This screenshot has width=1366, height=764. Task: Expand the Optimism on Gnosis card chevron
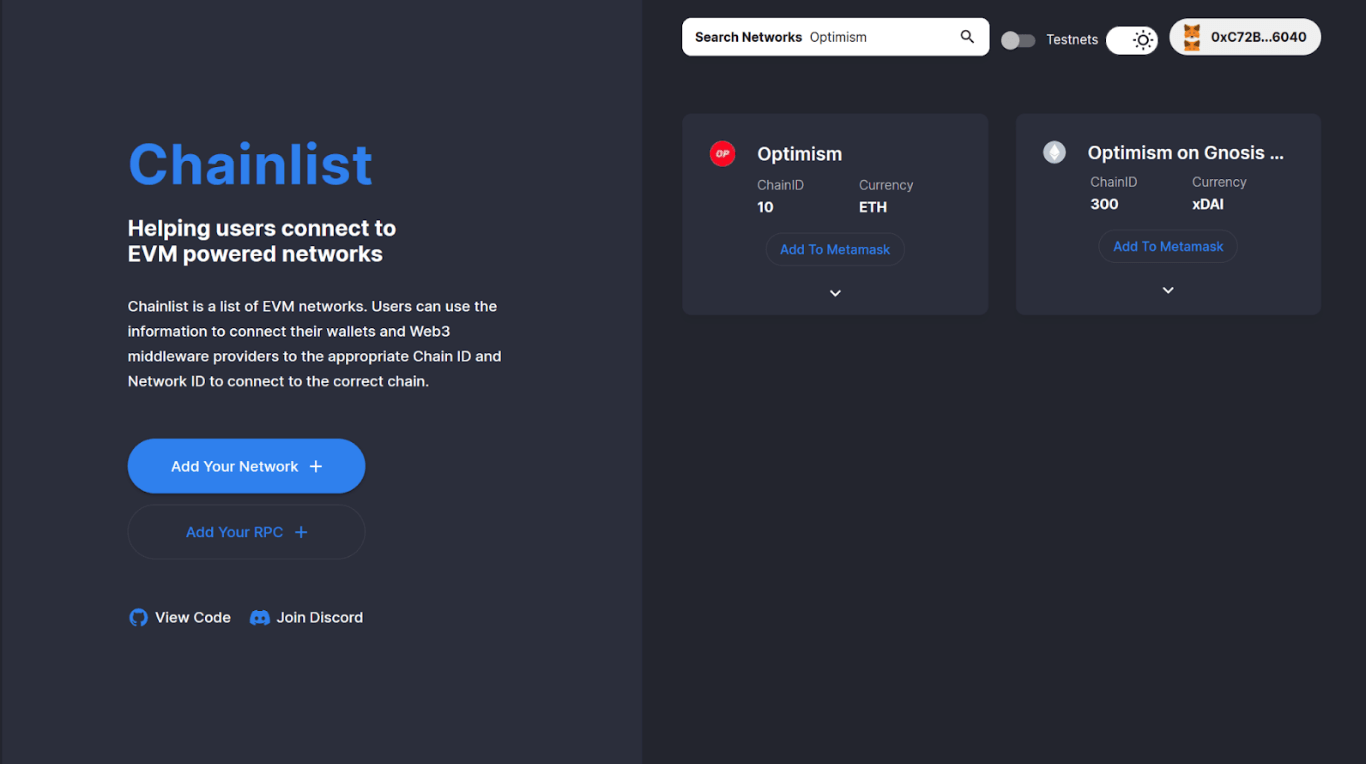click(1168, 290)
